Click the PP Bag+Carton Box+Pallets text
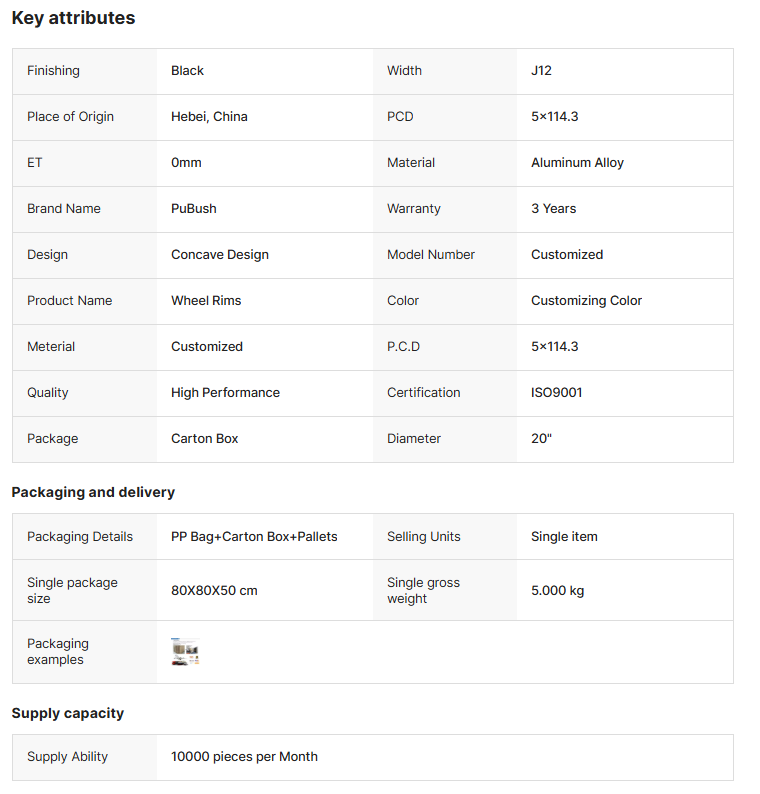760x794 pixels. [x=254, y=536]
